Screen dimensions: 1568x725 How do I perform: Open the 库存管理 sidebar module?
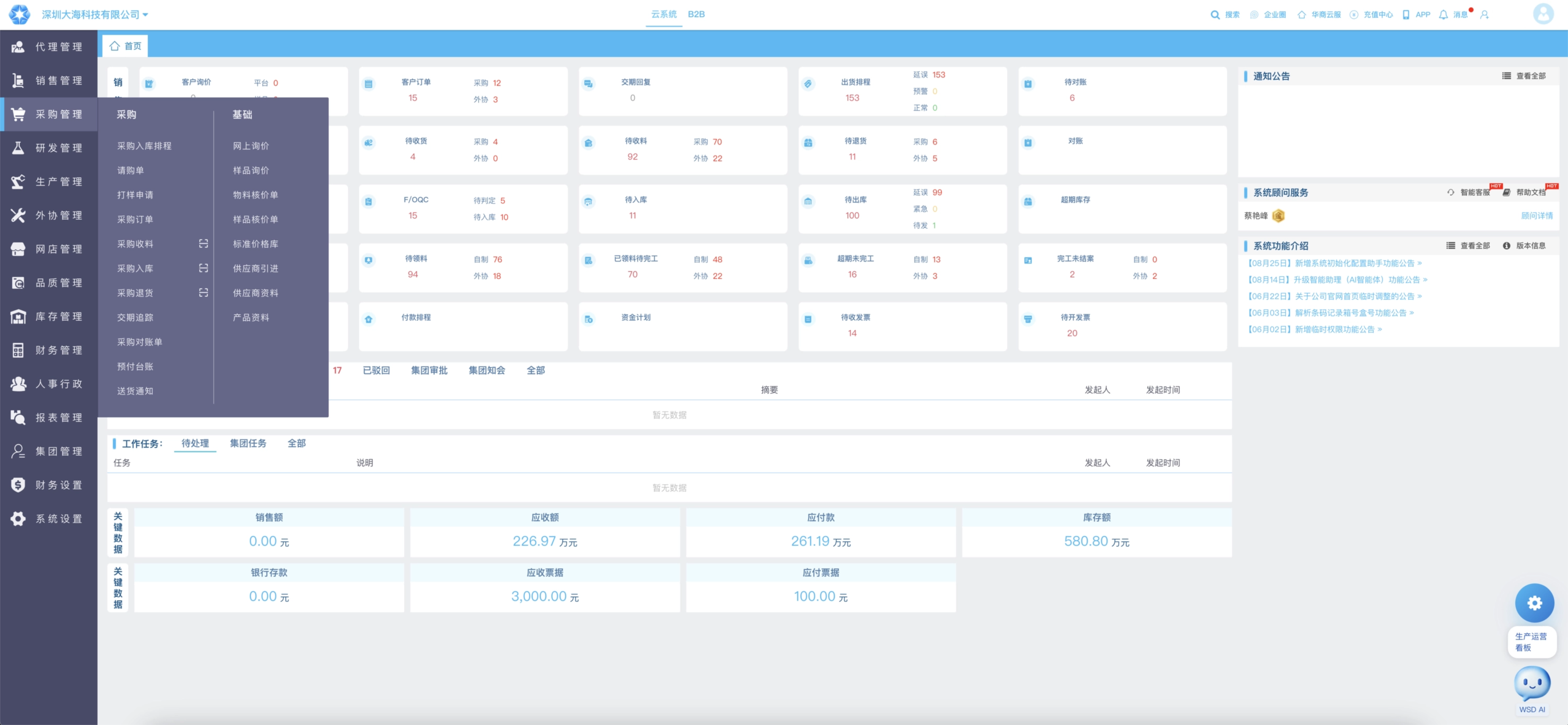(x=49, y=316)
